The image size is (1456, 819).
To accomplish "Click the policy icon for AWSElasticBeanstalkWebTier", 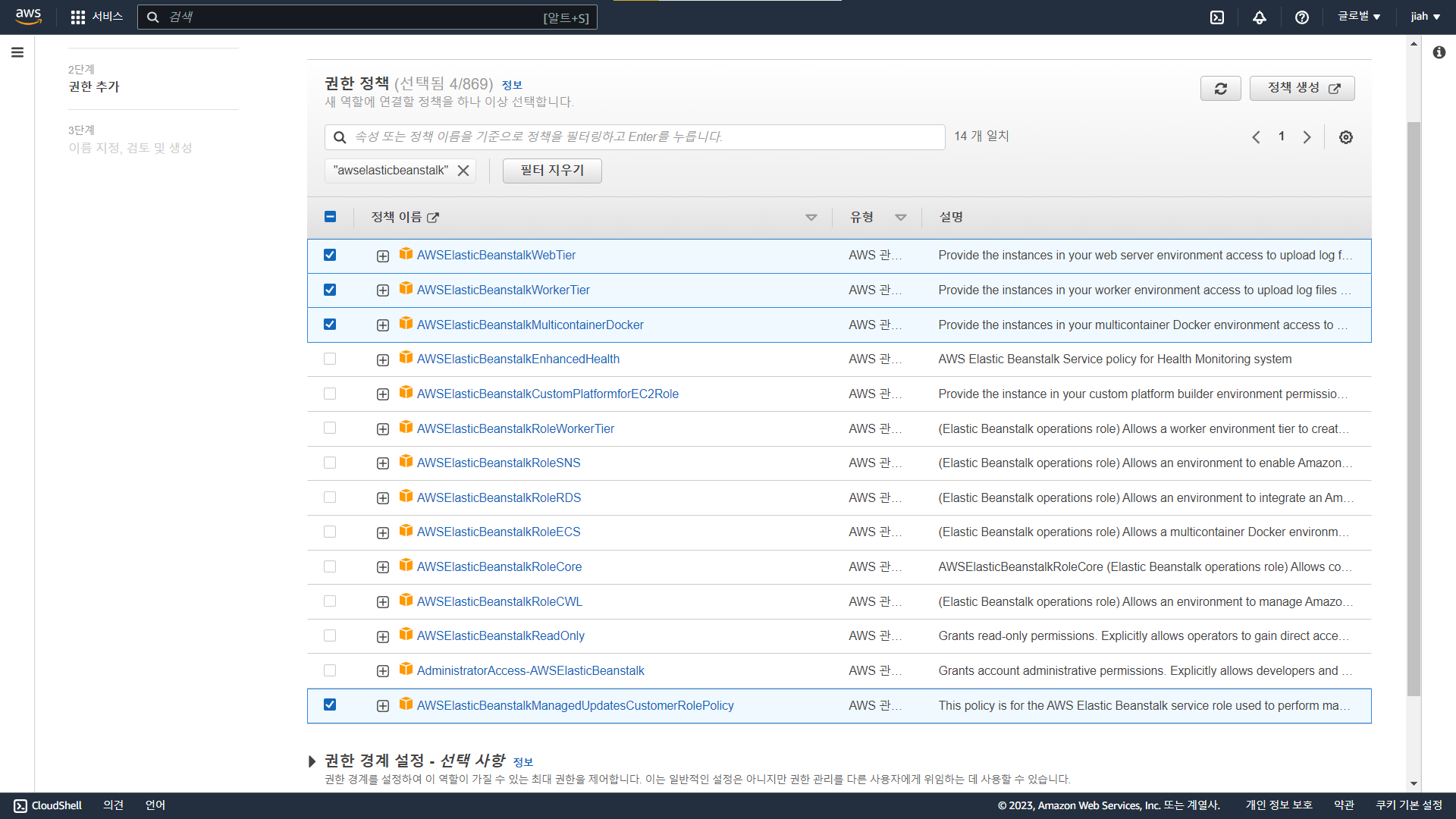I will 406,253.
